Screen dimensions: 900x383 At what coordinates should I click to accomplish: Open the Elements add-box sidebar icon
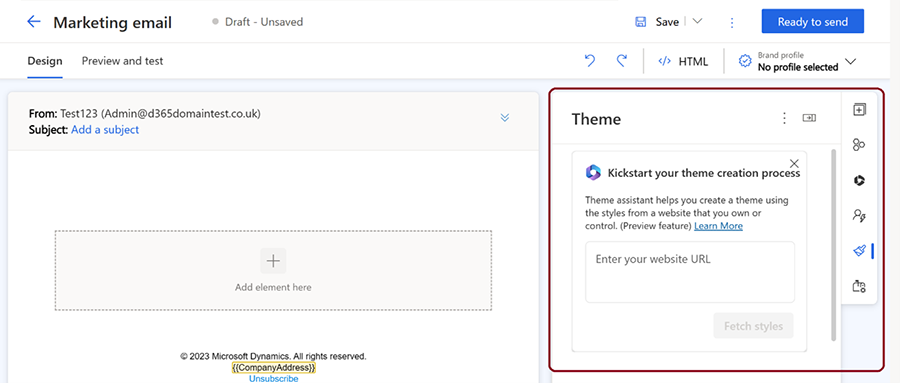point(859,109)
